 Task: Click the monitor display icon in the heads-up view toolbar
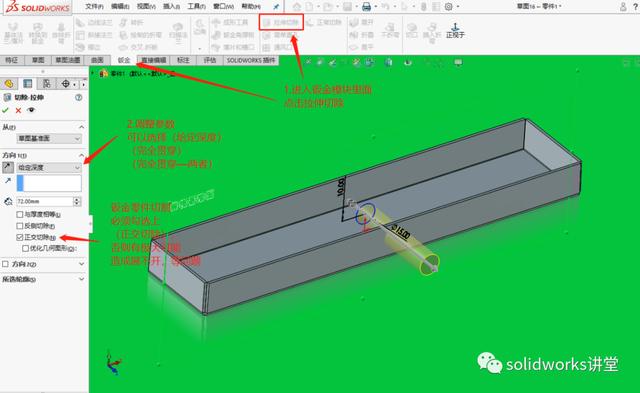(458, 62)
